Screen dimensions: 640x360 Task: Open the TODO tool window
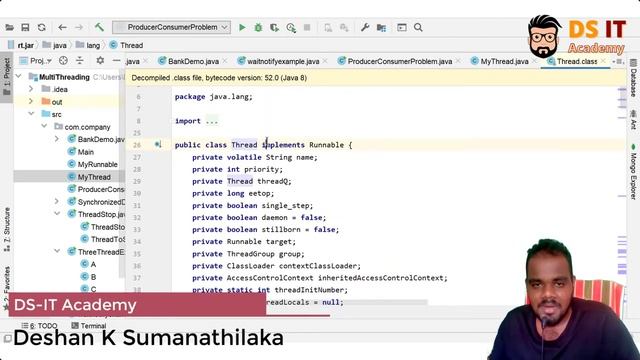(x=39, y=326)
